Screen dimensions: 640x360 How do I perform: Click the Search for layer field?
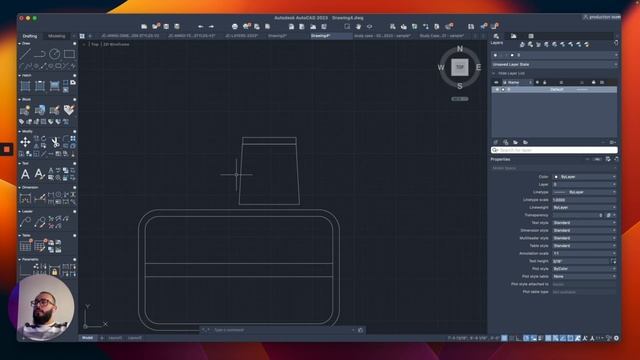(x=554, y=150)
